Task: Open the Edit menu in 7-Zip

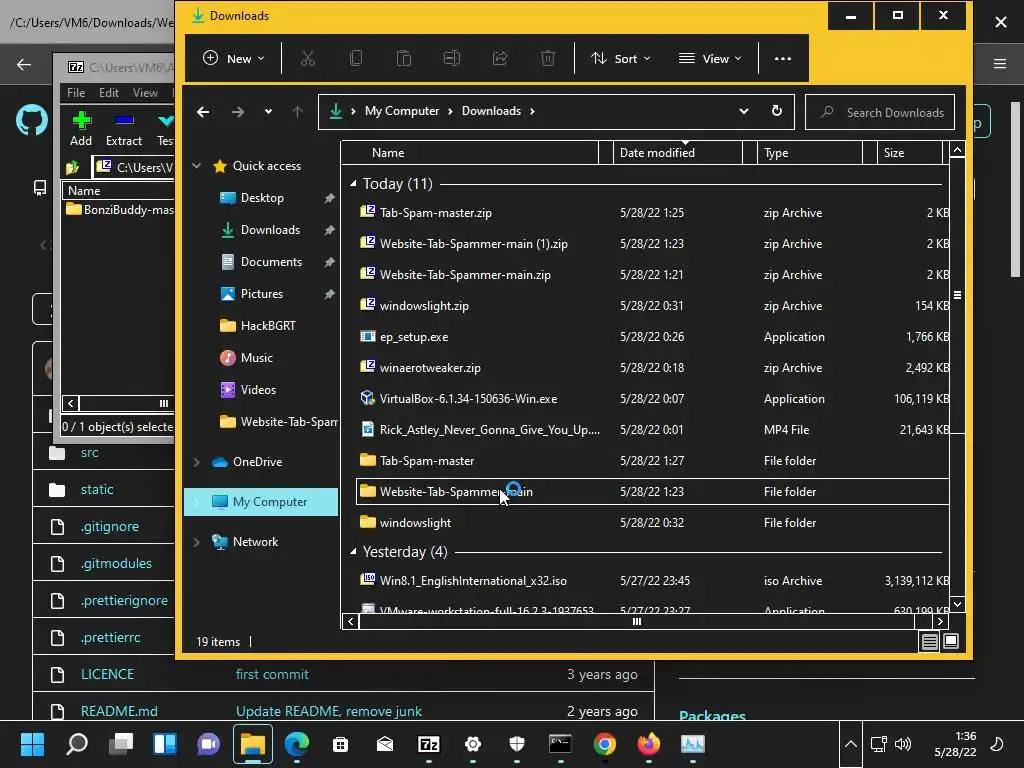Action: coord(109,93)
